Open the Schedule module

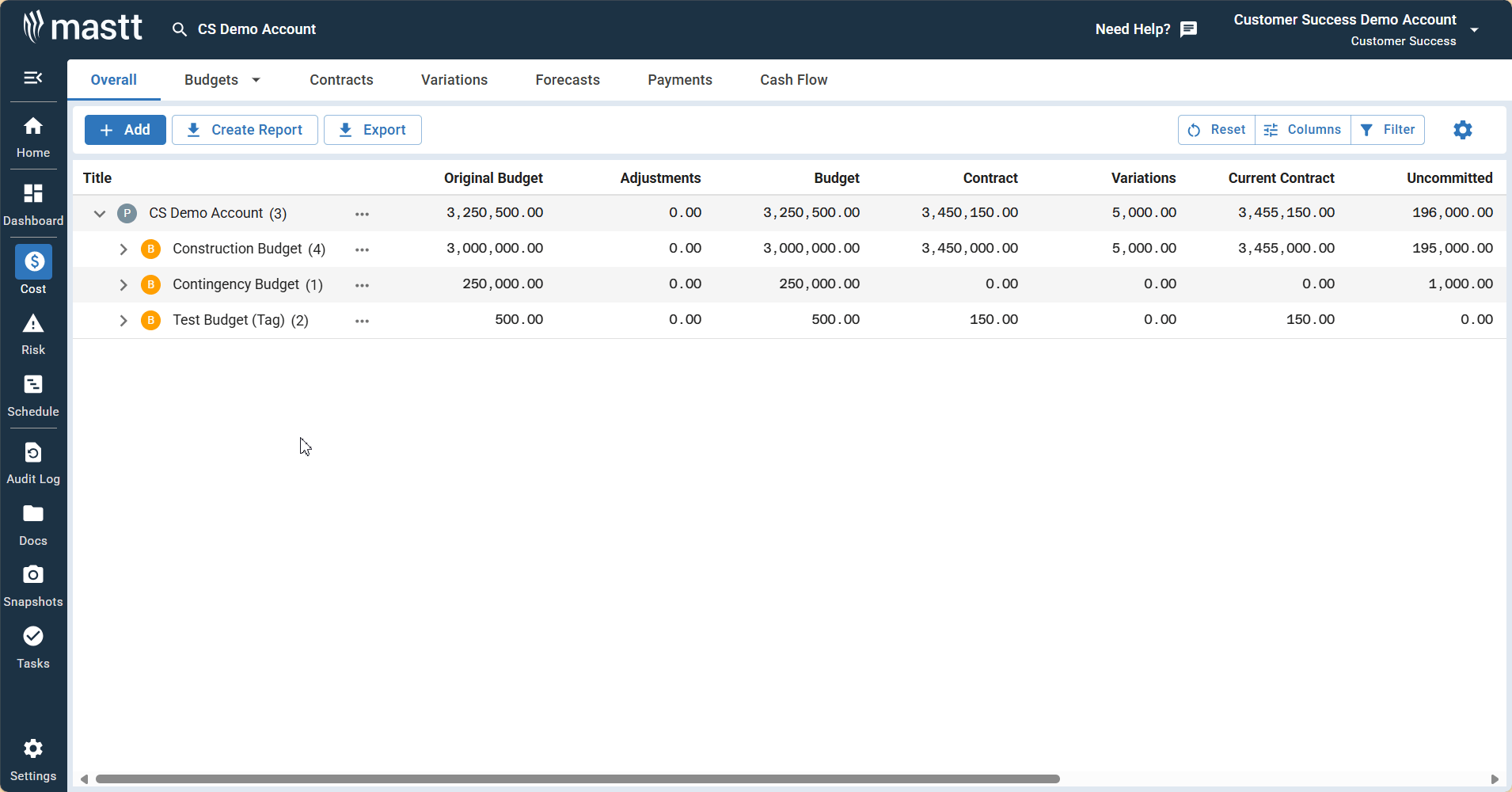[33, 396]
